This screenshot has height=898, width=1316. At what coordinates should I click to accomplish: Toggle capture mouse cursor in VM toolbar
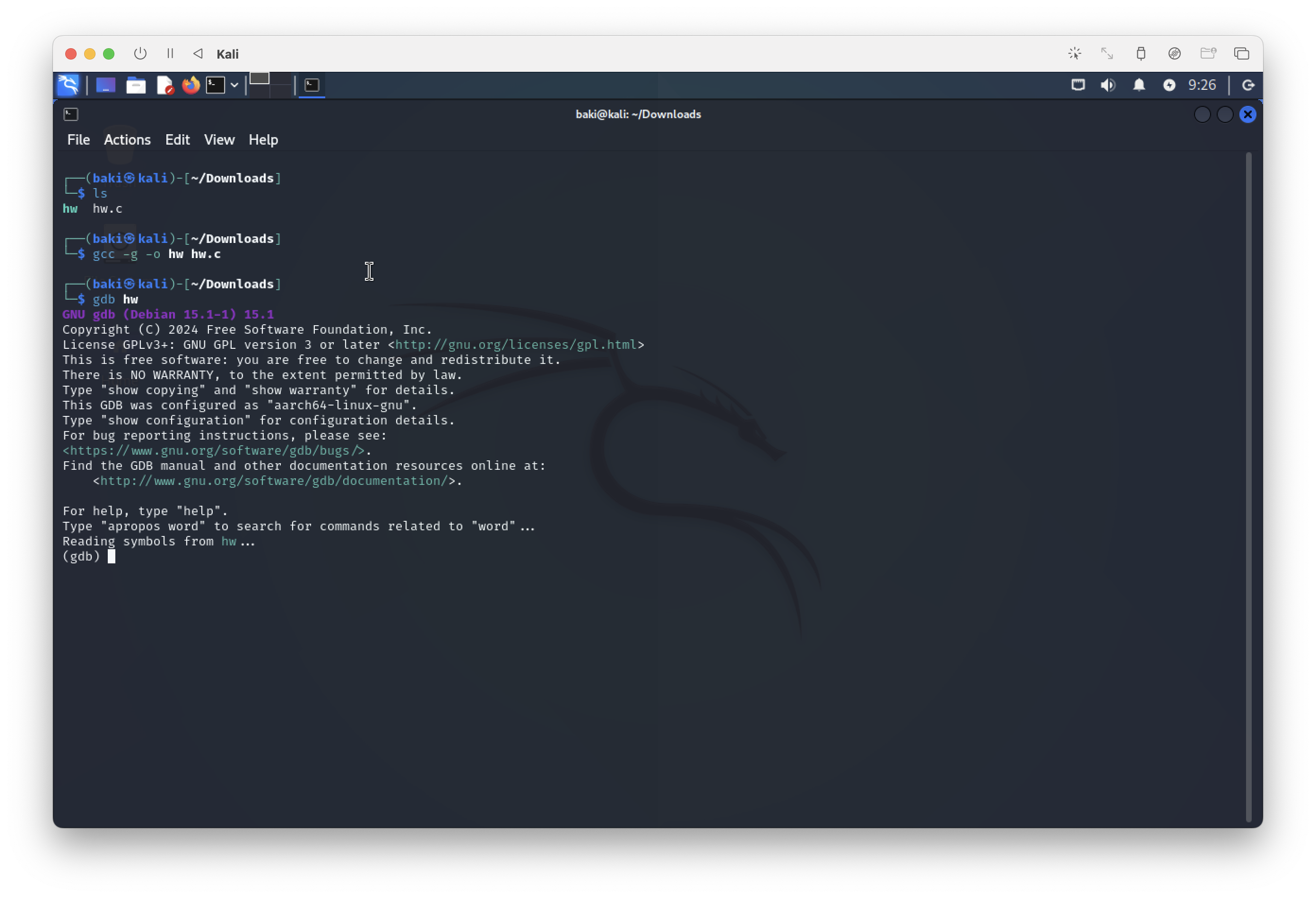pyautogui.click(x=1074, y=53)
